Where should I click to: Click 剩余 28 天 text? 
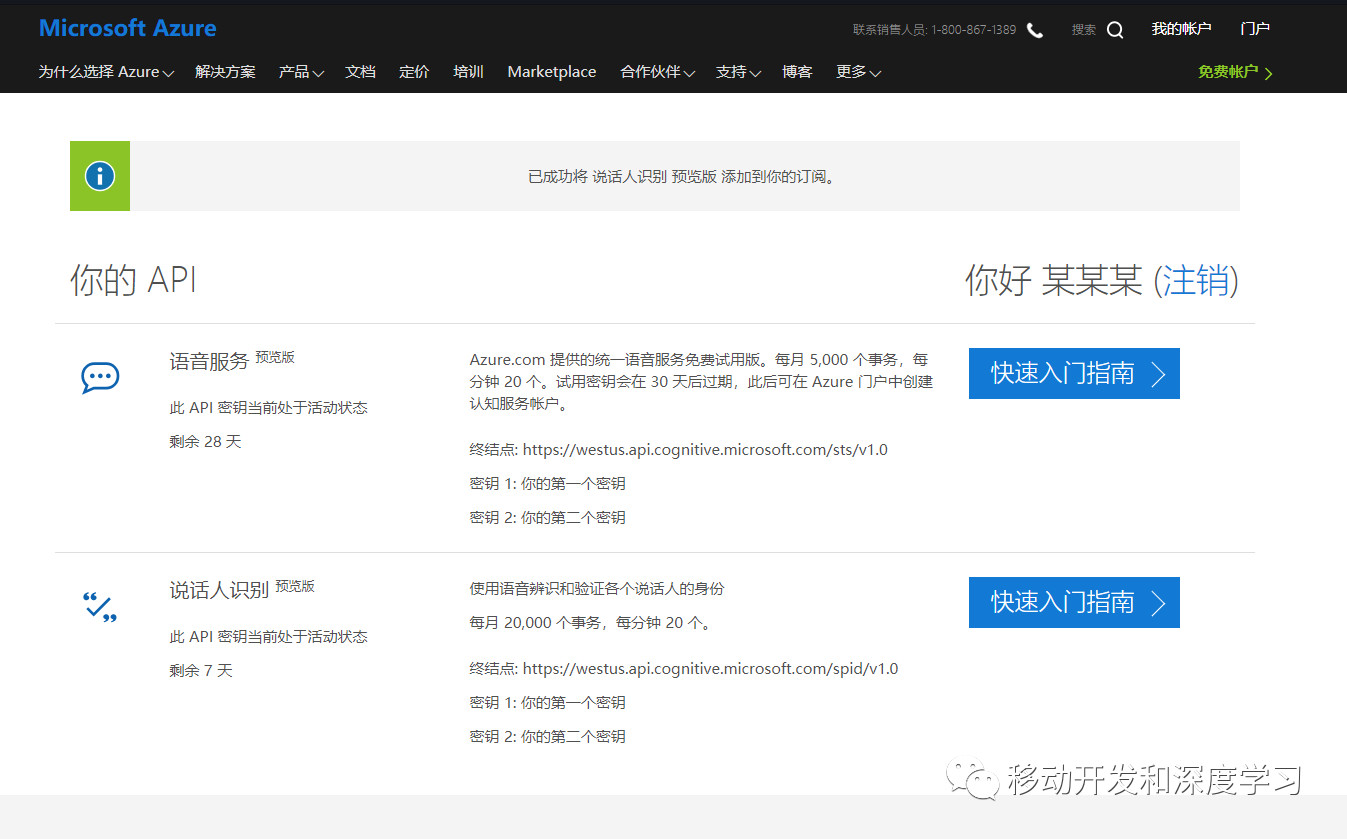click(x=205, y=441)
